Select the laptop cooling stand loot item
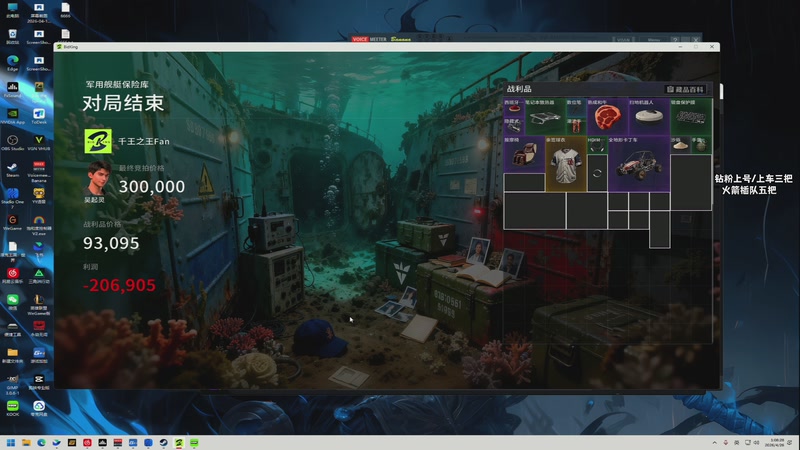800x450 pixels. [x=545, y=117]
